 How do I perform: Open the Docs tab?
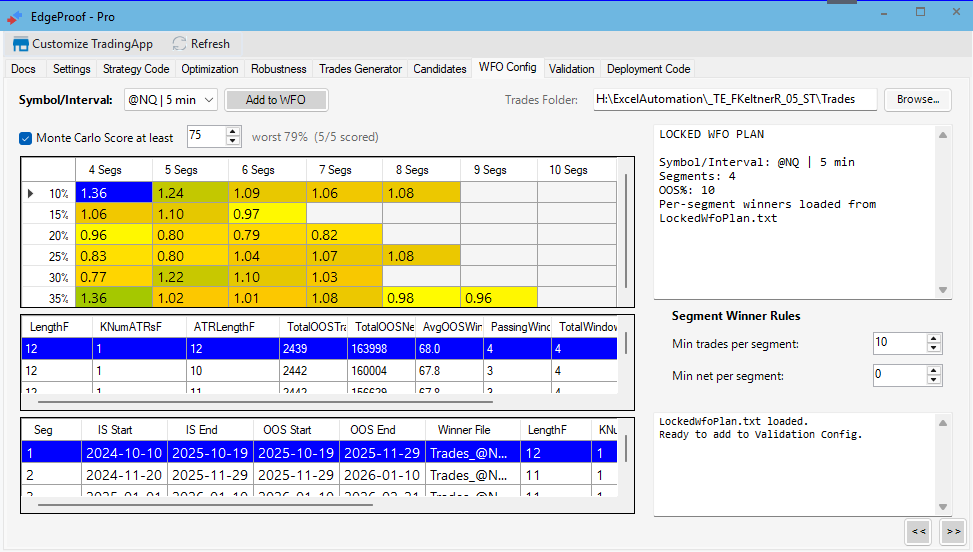point(24,69)
